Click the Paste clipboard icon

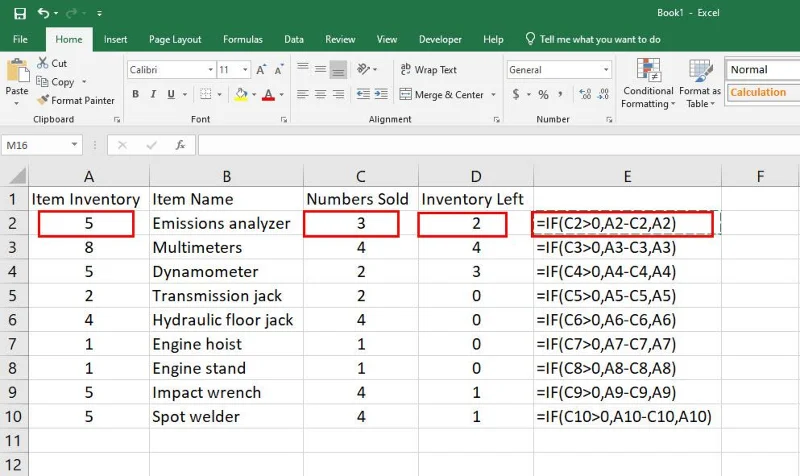(17, 71)
